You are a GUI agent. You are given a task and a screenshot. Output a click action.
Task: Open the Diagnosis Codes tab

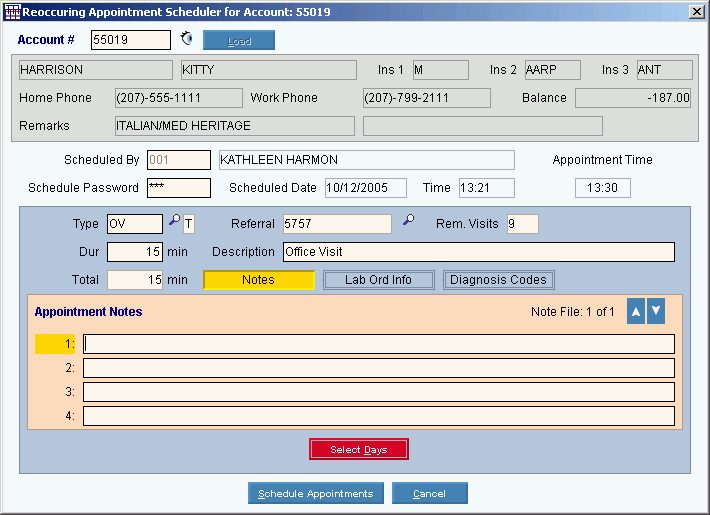coord(499,280)
